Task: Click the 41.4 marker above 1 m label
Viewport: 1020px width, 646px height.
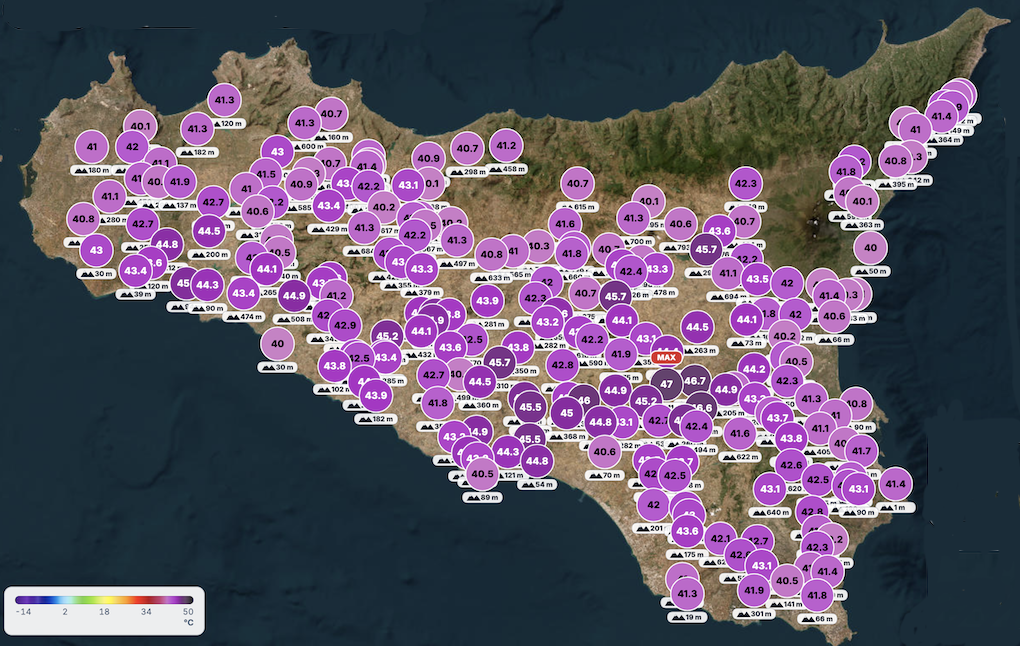Action: tap(895, 483)
